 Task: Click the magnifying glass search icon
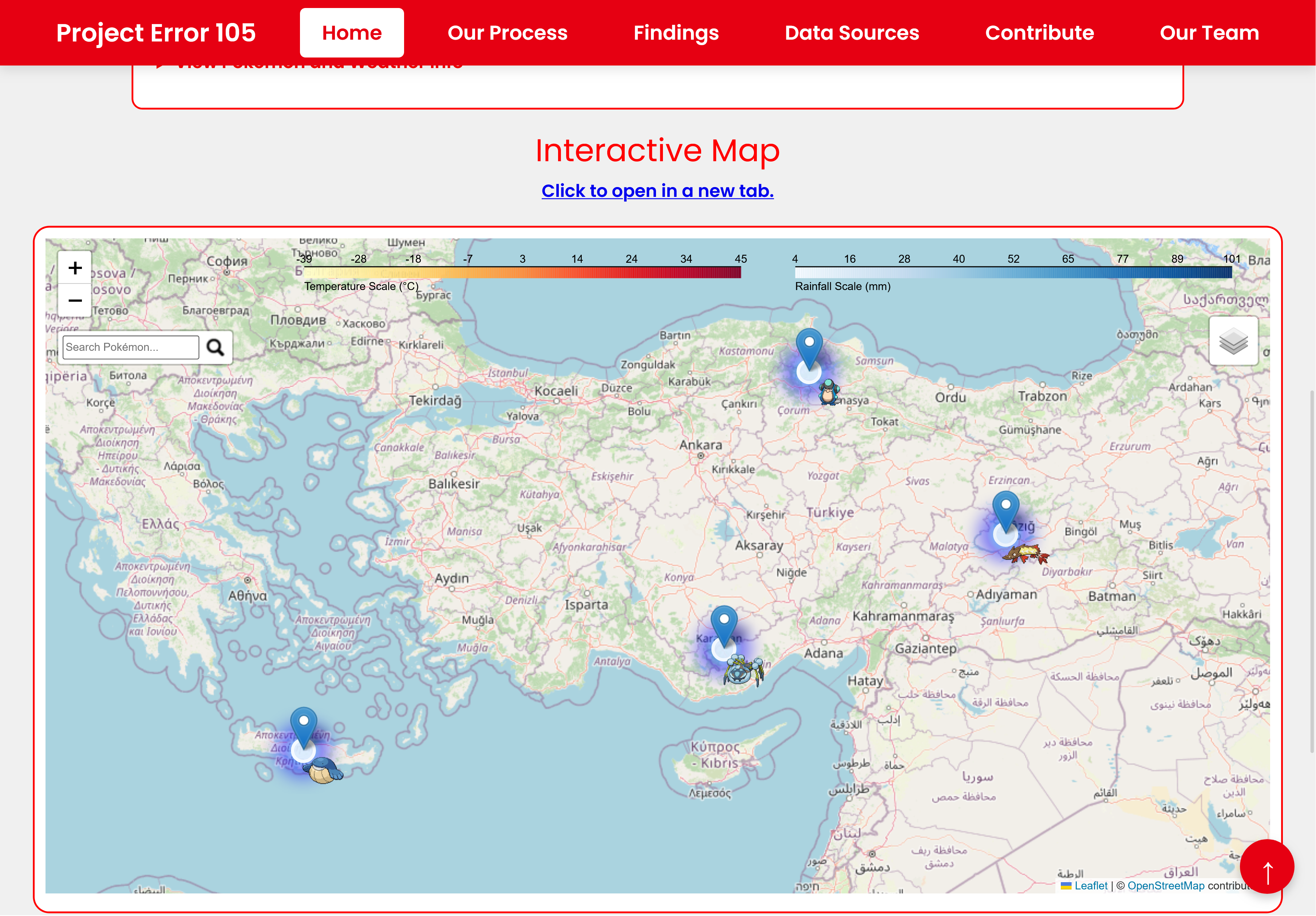(x=215, y=347)
